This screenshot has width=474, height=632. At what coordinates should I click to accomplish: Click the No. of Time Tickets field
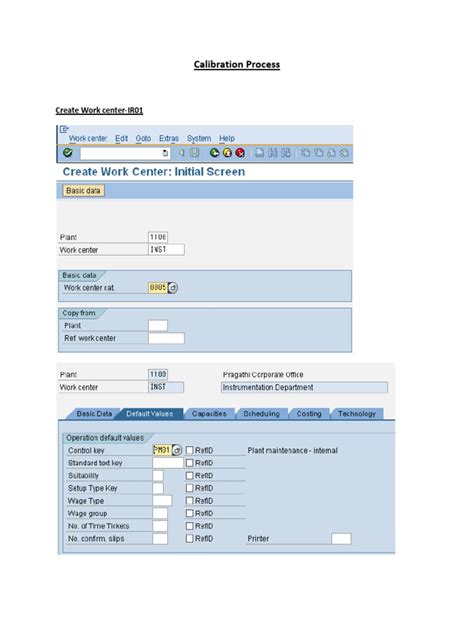pyautogui.click(x=160, y=526)
